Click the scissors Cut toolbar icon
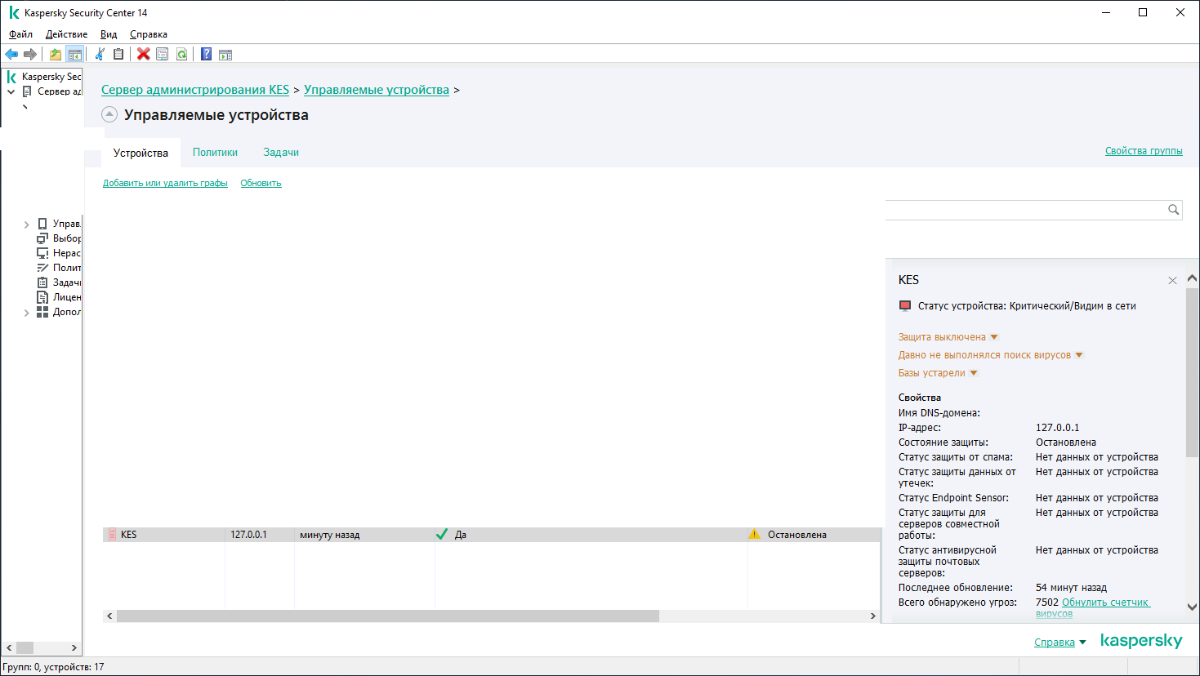Screen dimensions: 1200x676 pyautogui.click(x=100, y=54)
